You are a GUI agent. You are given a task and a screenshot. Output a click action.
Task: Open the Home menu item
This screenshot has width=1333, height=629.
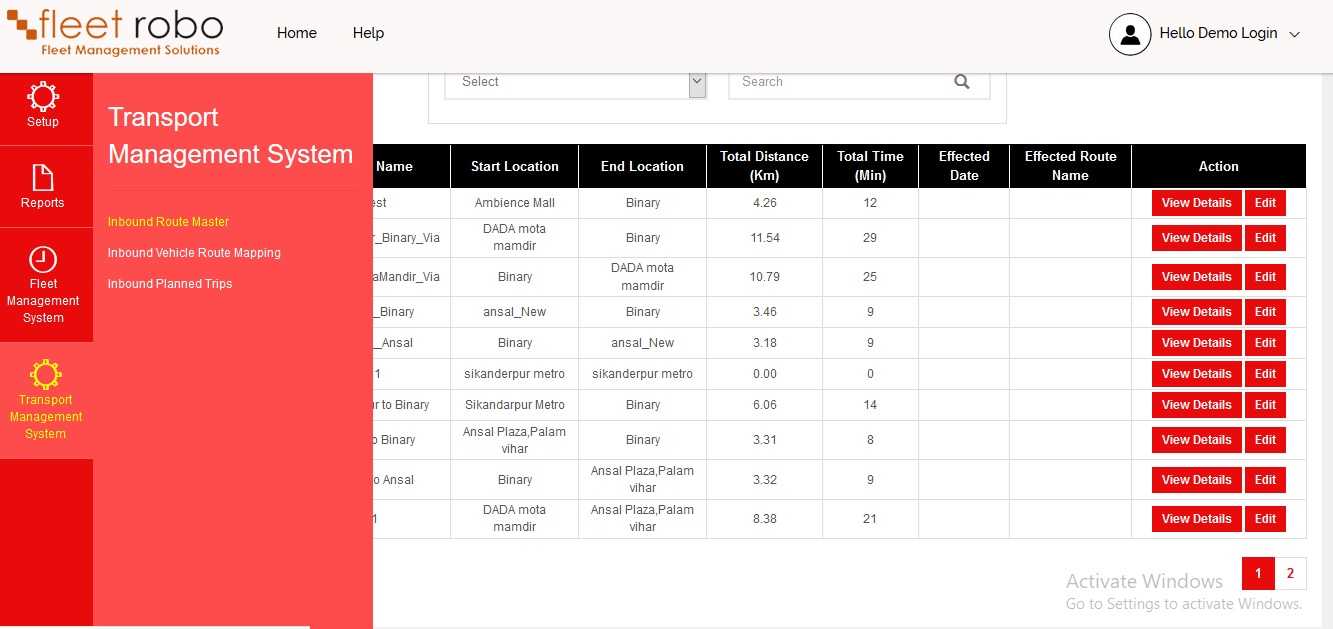[297, 33]
